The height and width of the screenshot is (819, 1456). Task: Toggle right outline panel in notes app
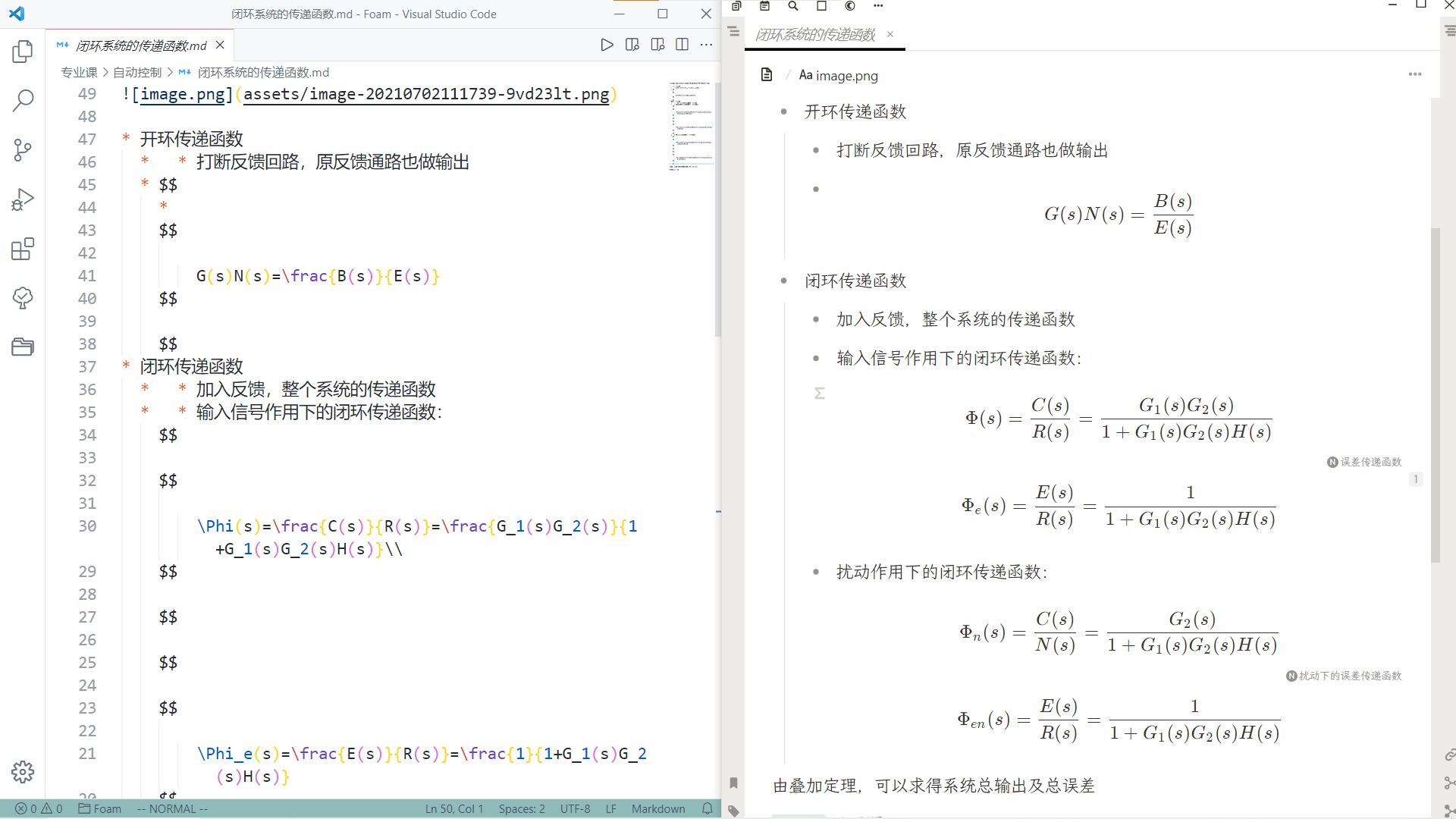tap(1449, 31)
